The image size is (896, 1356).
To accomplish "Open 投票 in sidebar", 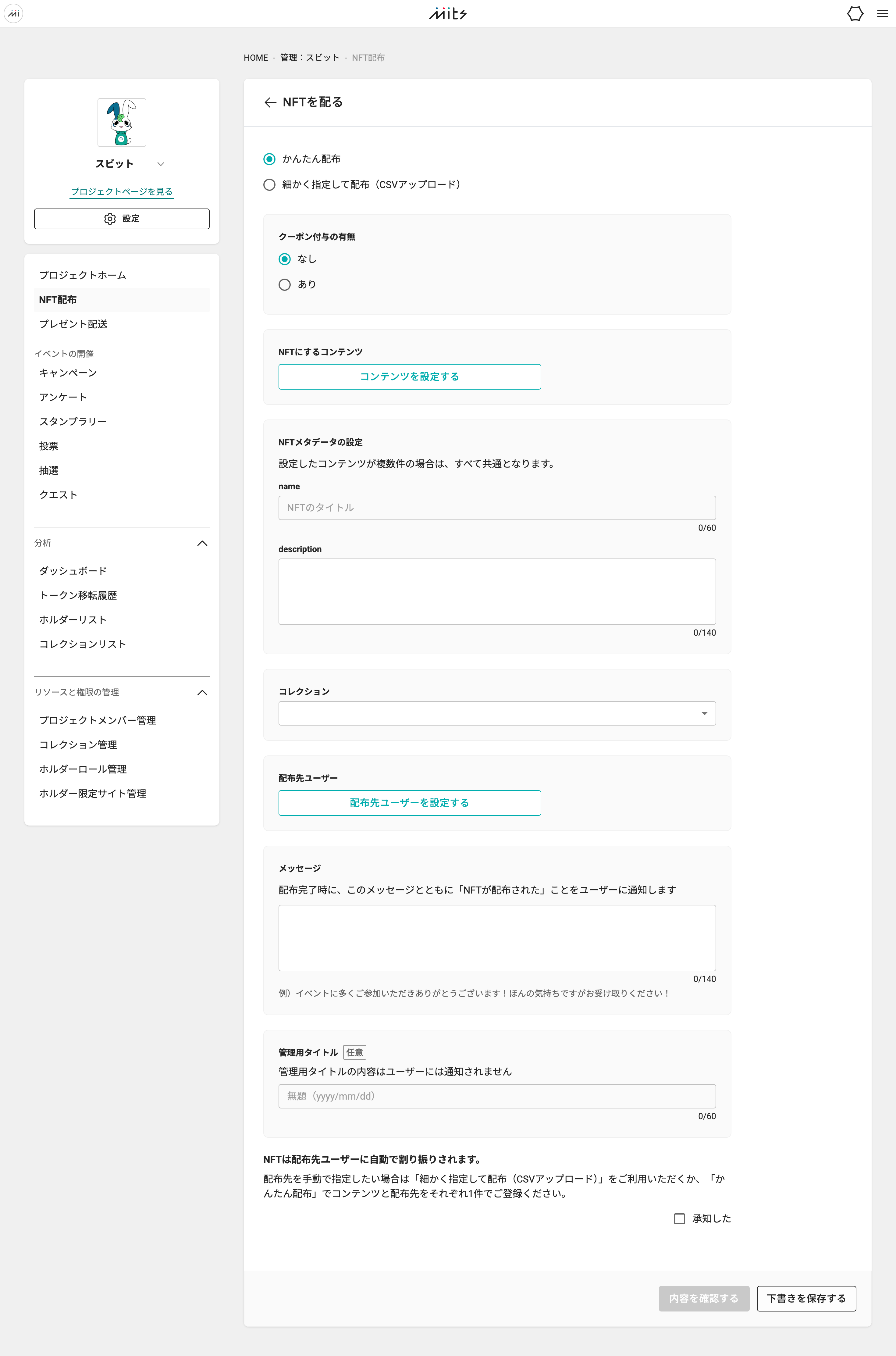I will click(122, 446).
